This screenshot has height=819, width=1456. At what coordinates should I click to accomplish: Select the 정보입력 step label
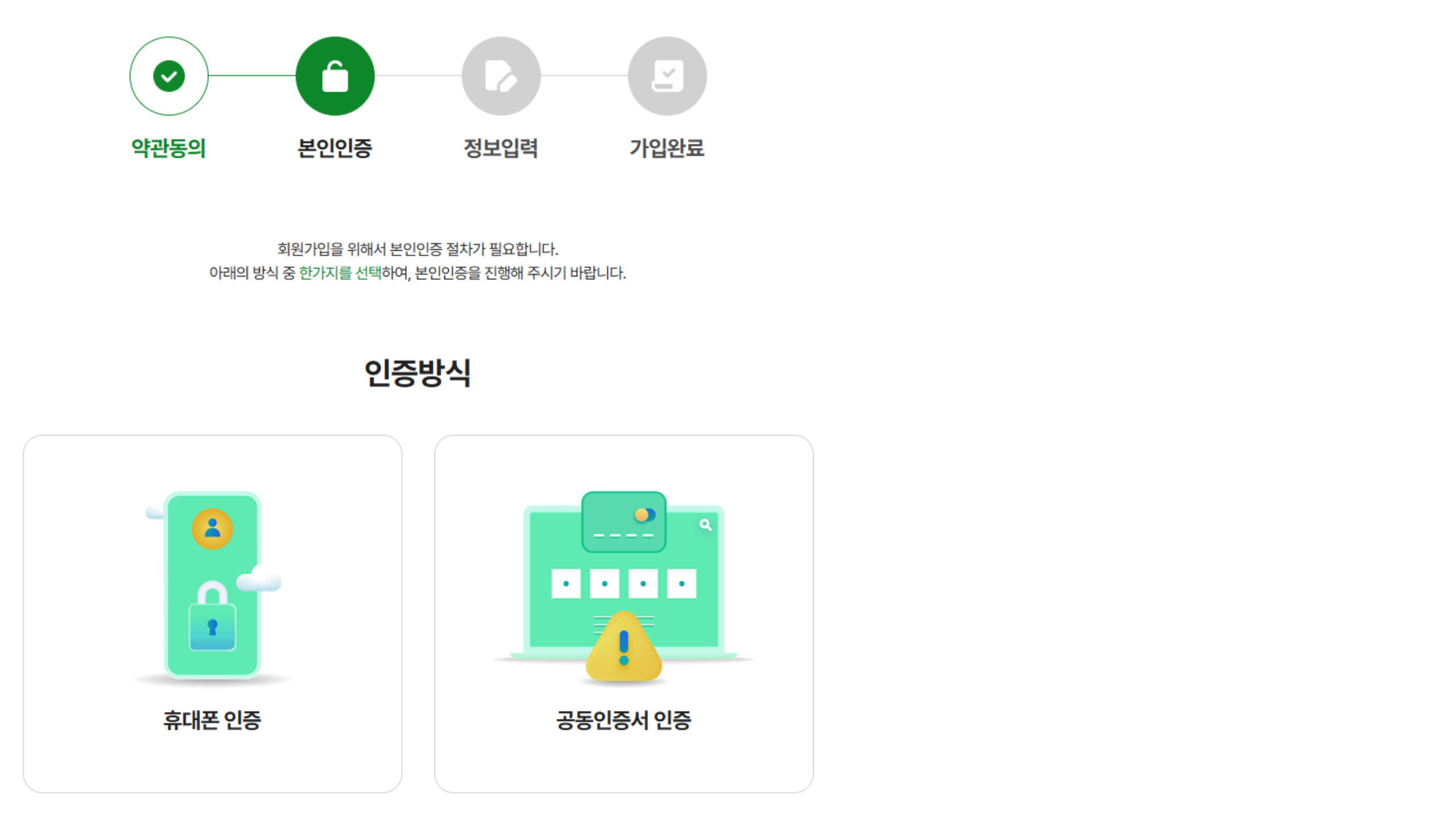click(501, 148)
